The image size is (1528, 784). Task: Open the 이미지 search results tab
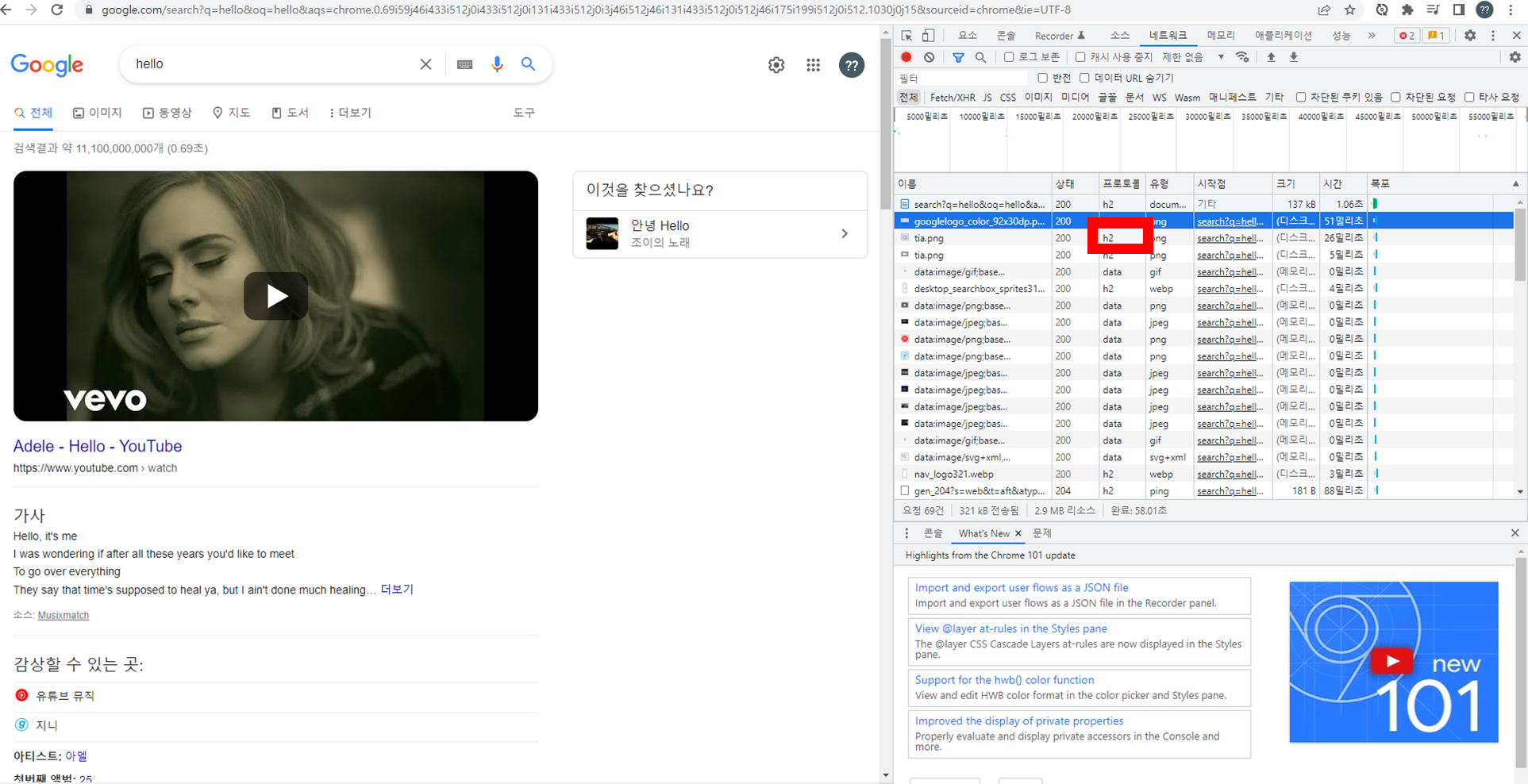coord(98,113)
